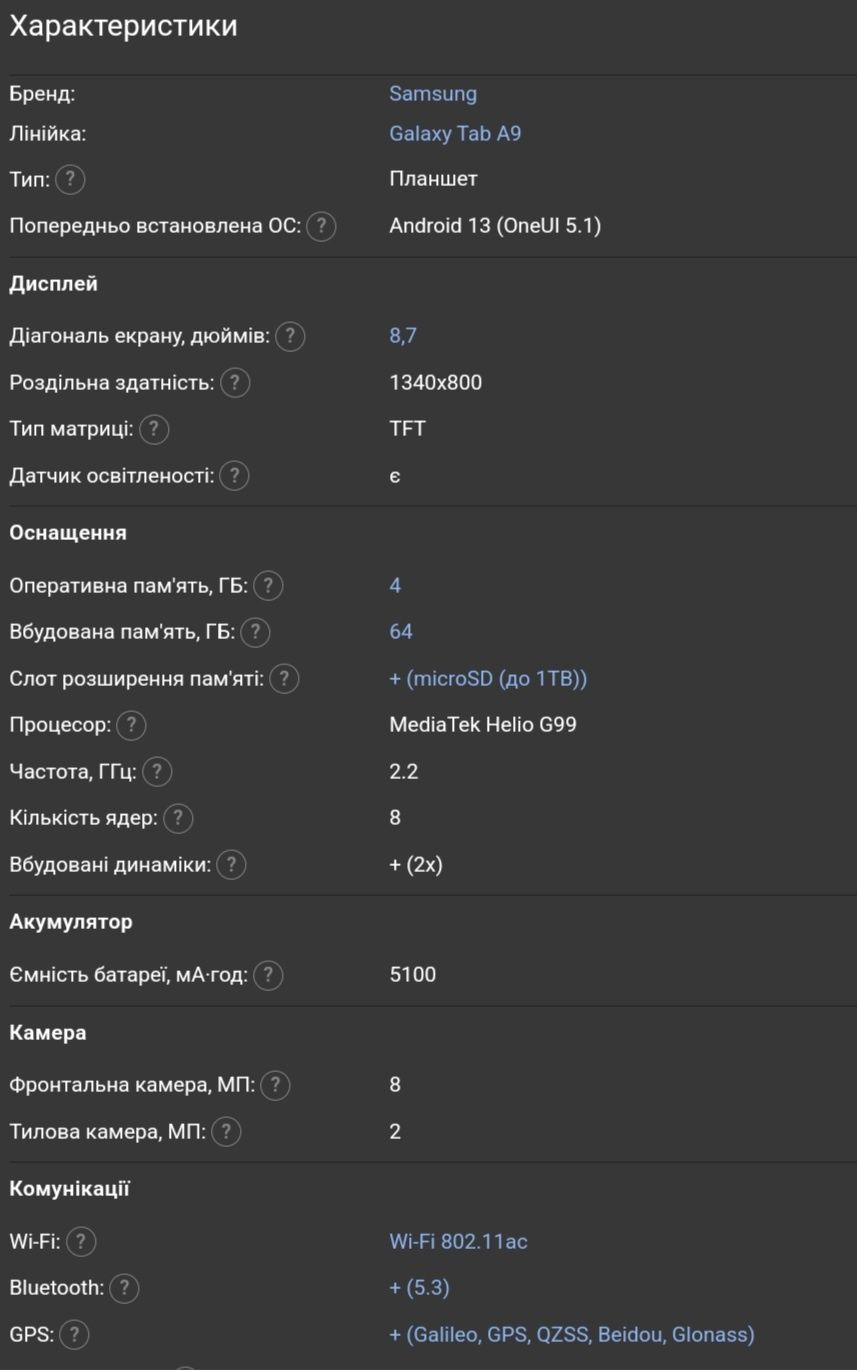Select the microSD (до 1TB) link

[488, 679]
